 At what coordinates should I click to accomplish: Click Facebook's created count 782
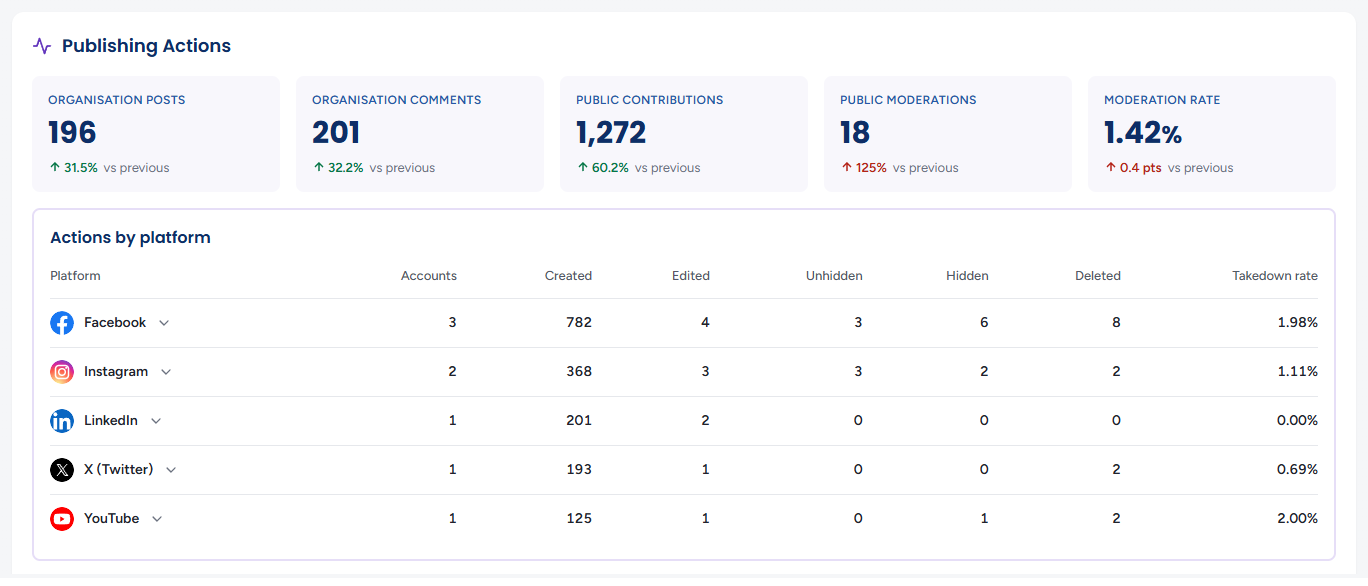tap(579, 323)
